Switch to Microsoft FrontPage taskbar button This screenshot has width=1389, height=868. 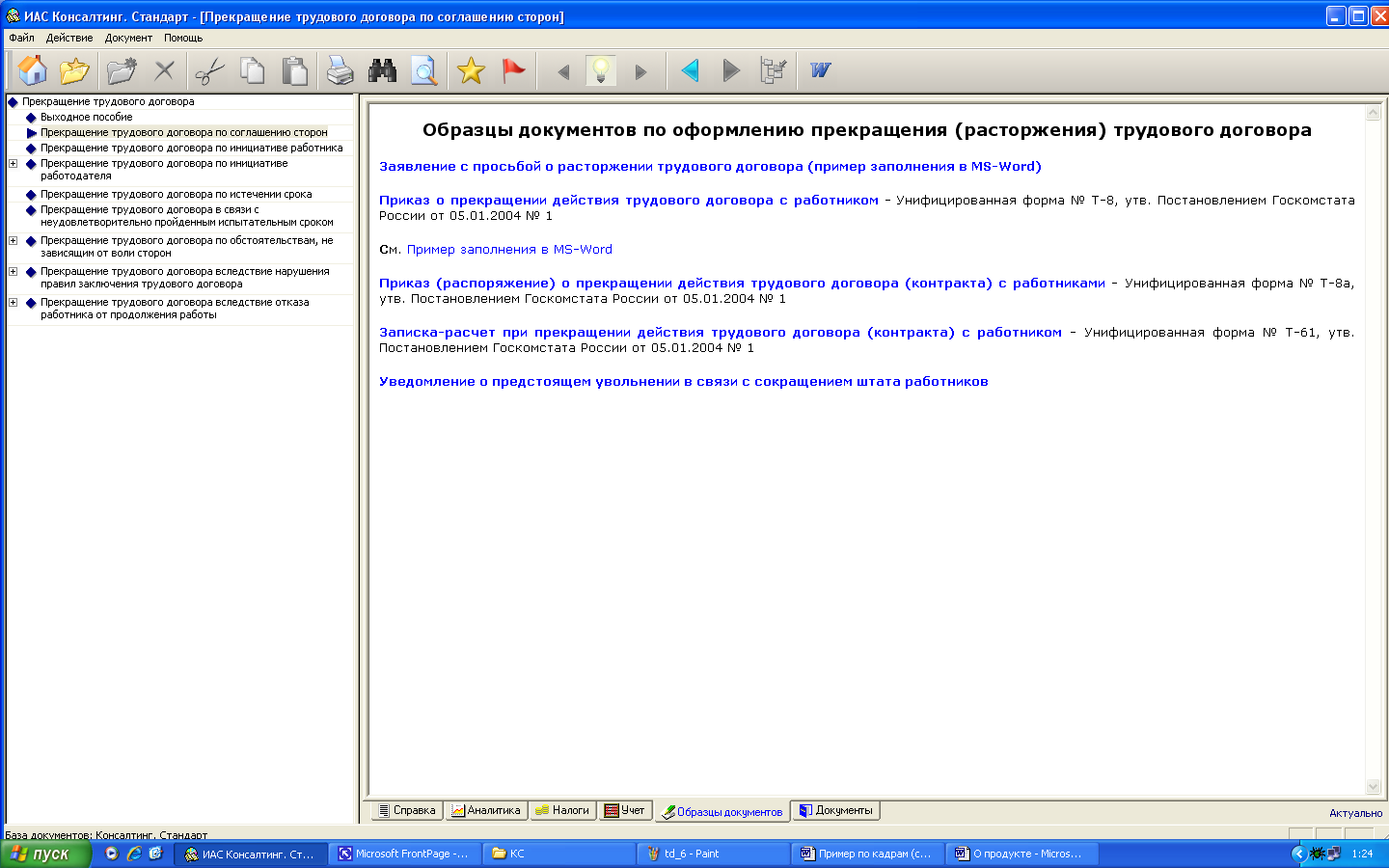(x=404, y=854)
